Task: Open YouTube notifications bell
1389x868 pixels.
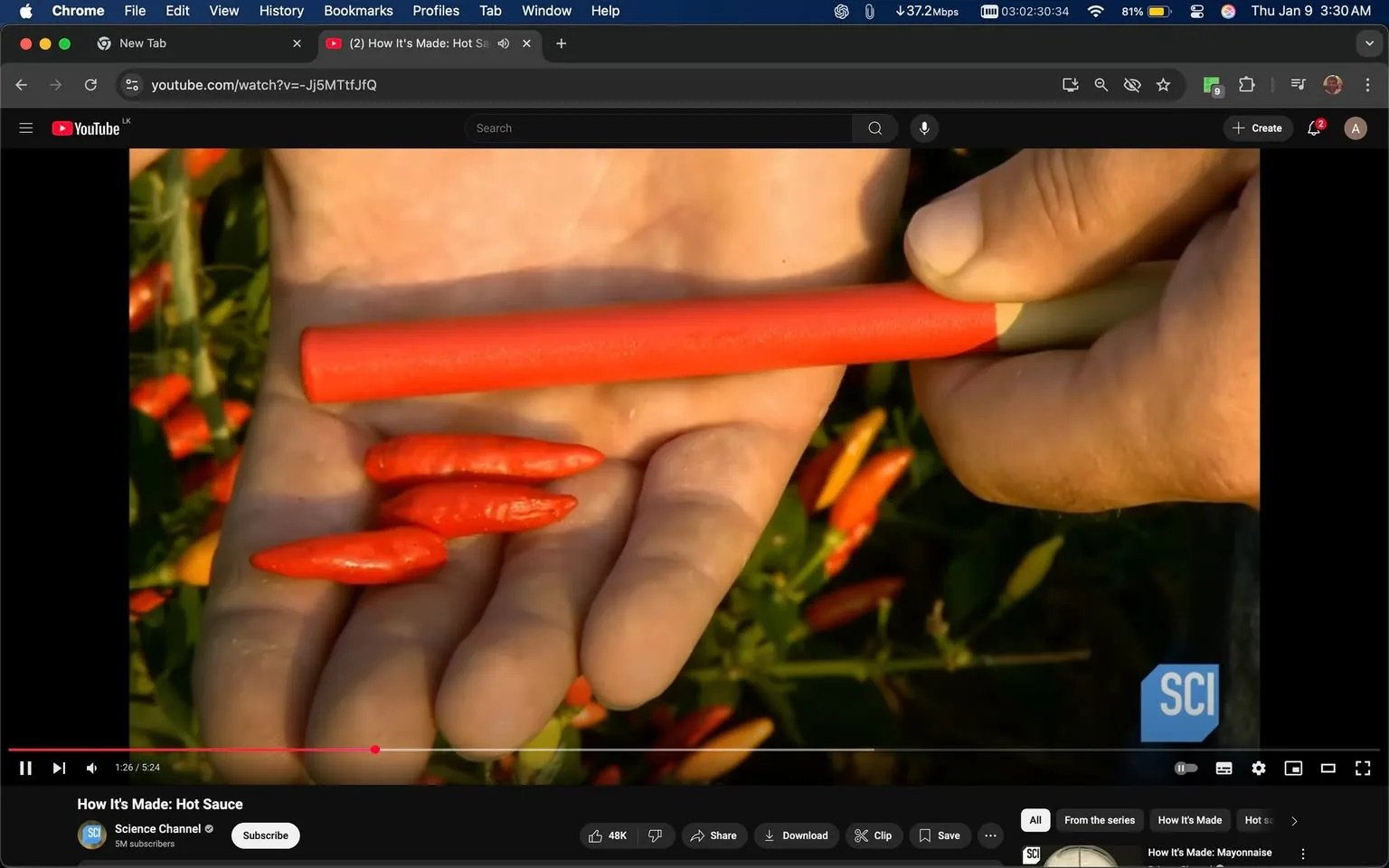Action: pyautogui.click(x=1313, y=127)
